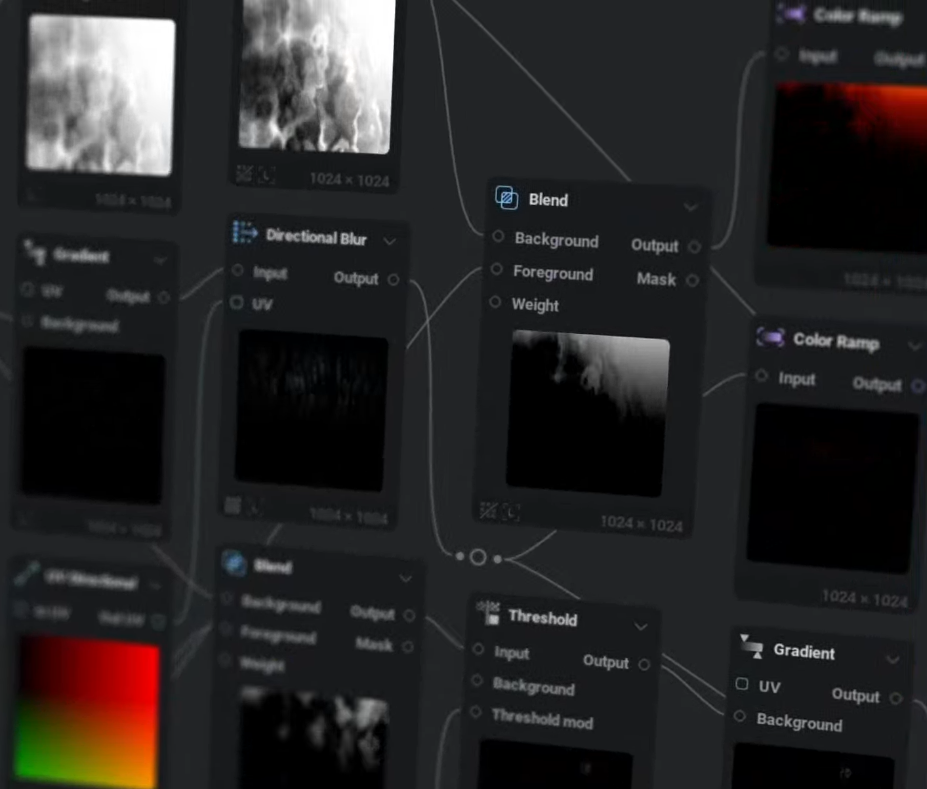Select the reroute dot below the center Blend node

click(x=478, y=557)
